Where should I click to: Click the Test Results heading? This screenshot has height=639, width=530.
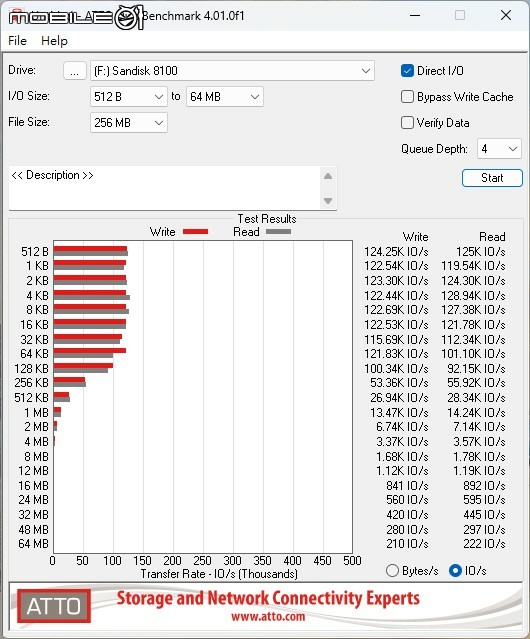(x=267, y=219)
